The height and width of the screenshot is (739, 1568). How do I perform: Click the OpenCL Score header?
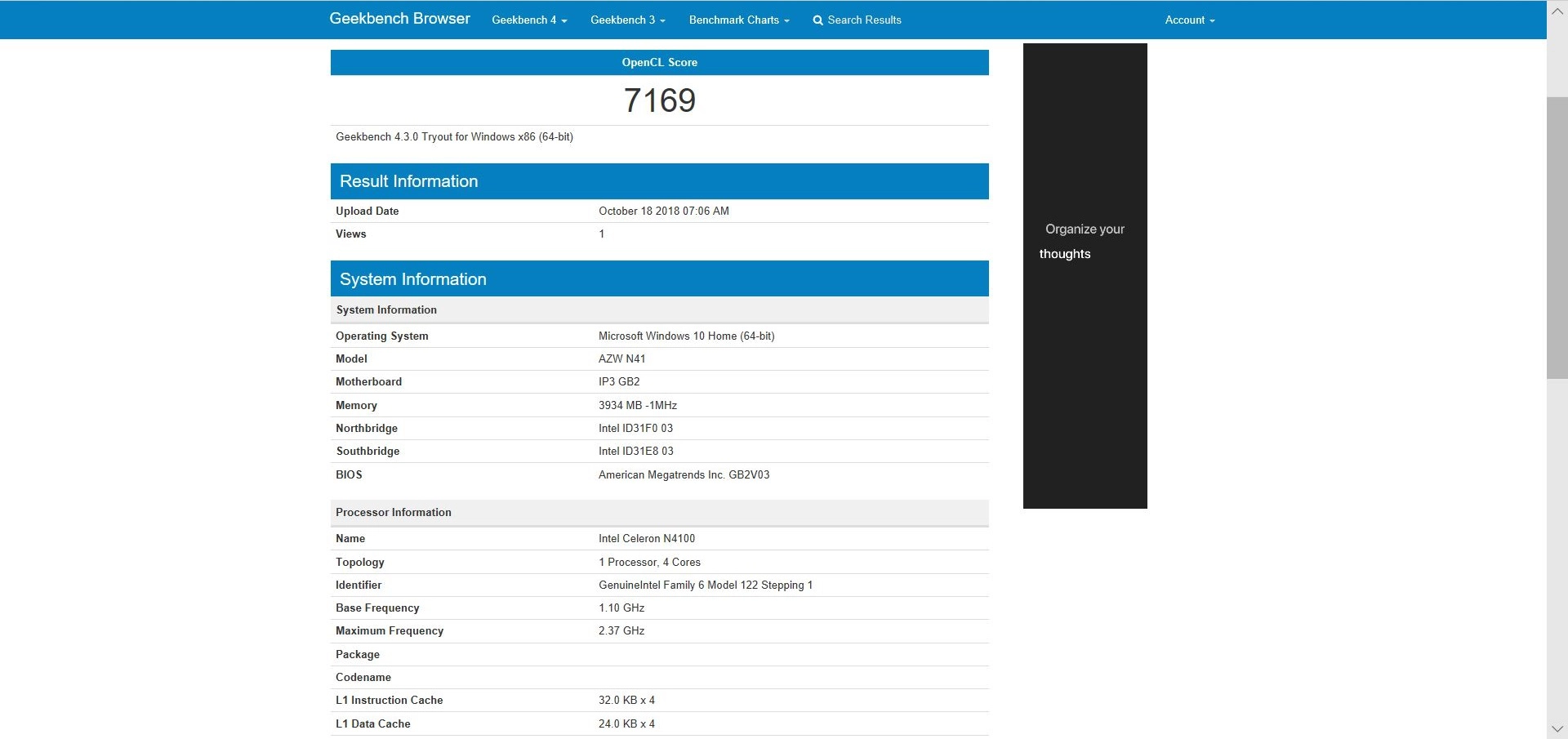click(660, 62)
